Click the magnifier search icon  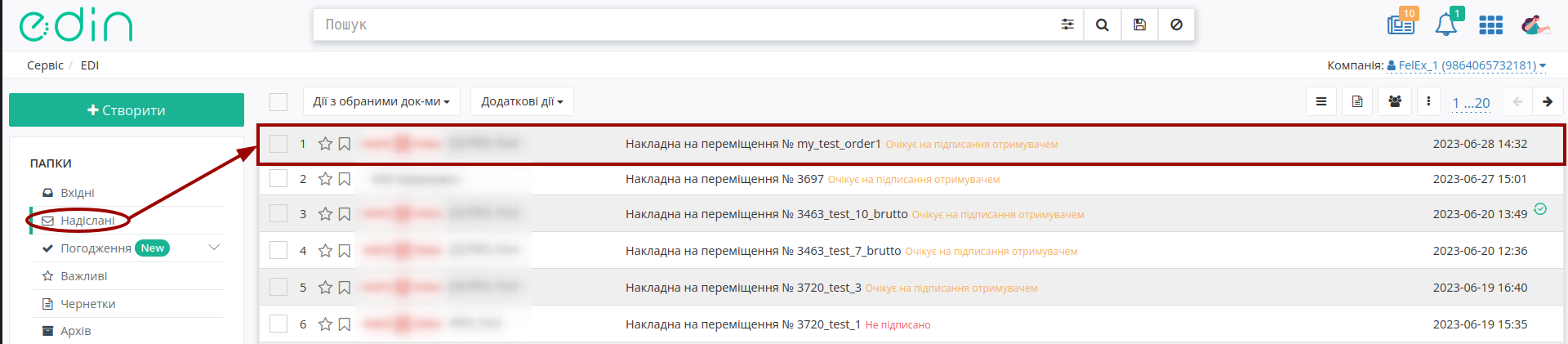point(1102,25)
